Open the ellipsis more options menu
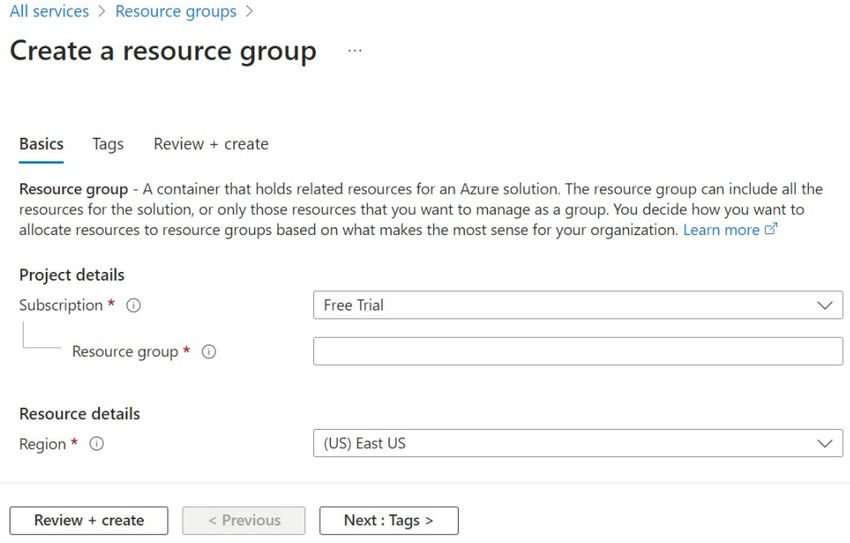The image size is (850, 543). [x=355, y=51]
